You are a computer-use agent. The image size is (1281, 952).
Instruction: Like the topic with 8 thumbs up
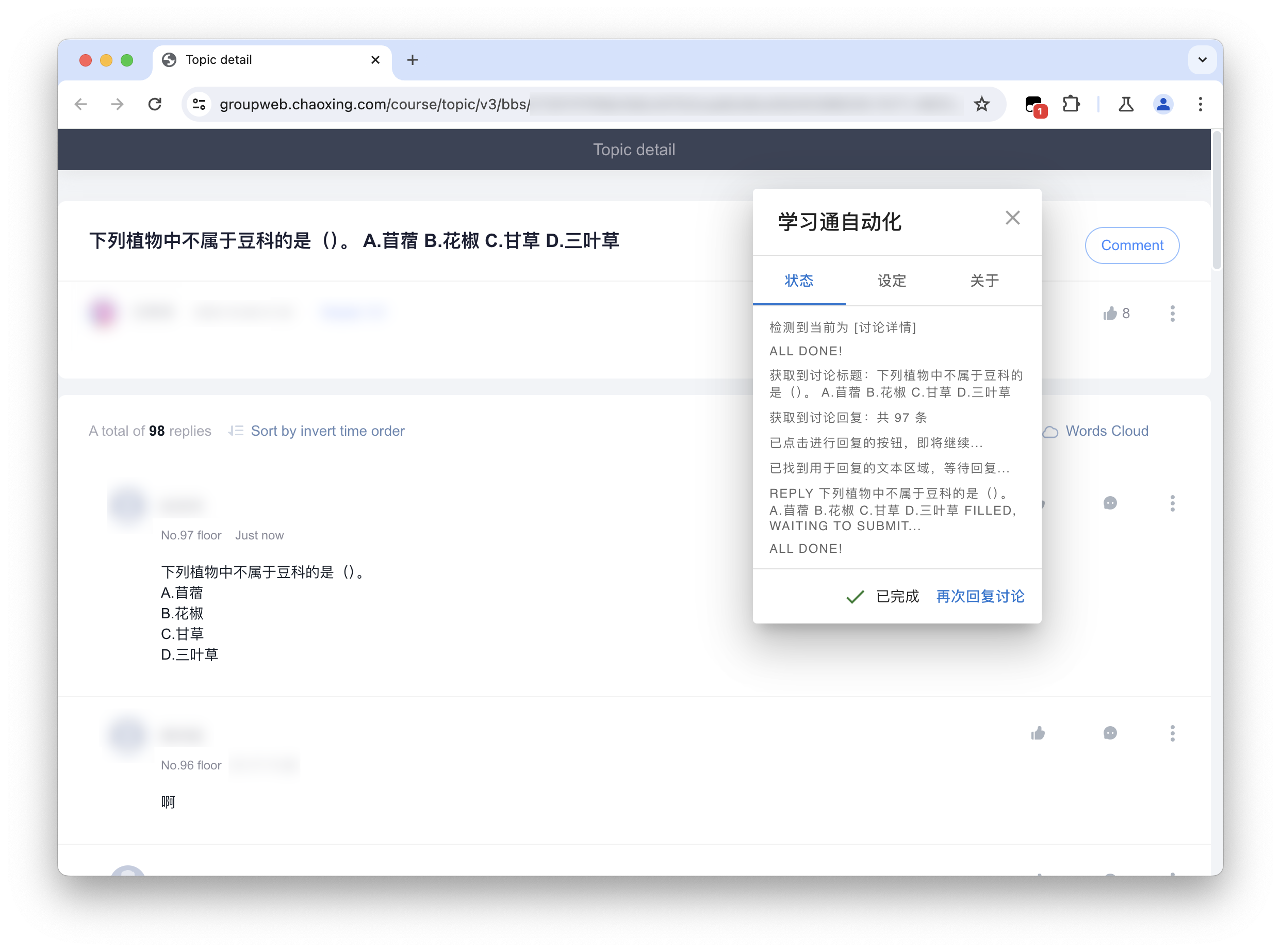(1110, 314)
